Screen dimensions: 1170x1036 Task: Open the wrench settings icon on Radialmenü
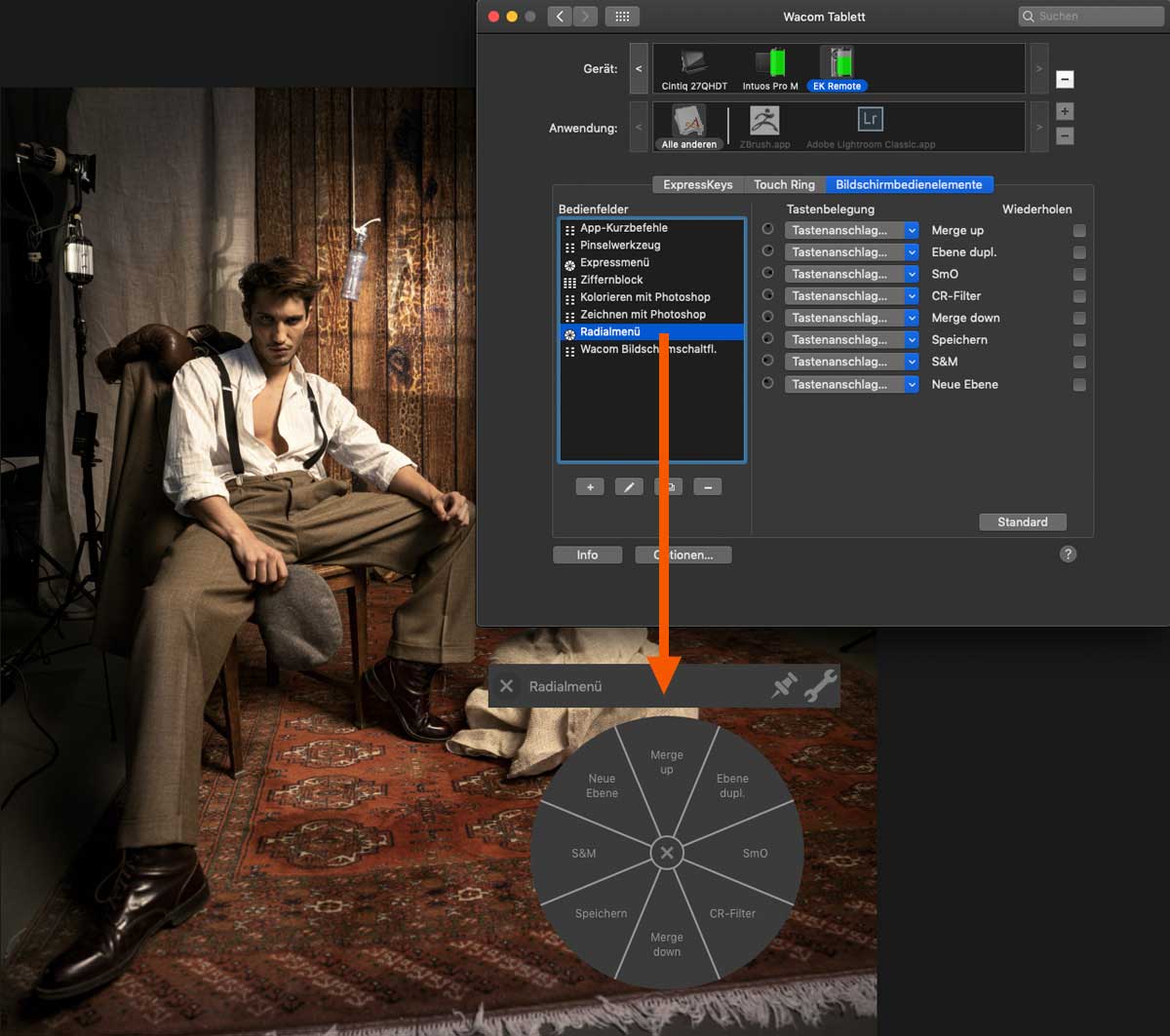[x=821, y=686]
